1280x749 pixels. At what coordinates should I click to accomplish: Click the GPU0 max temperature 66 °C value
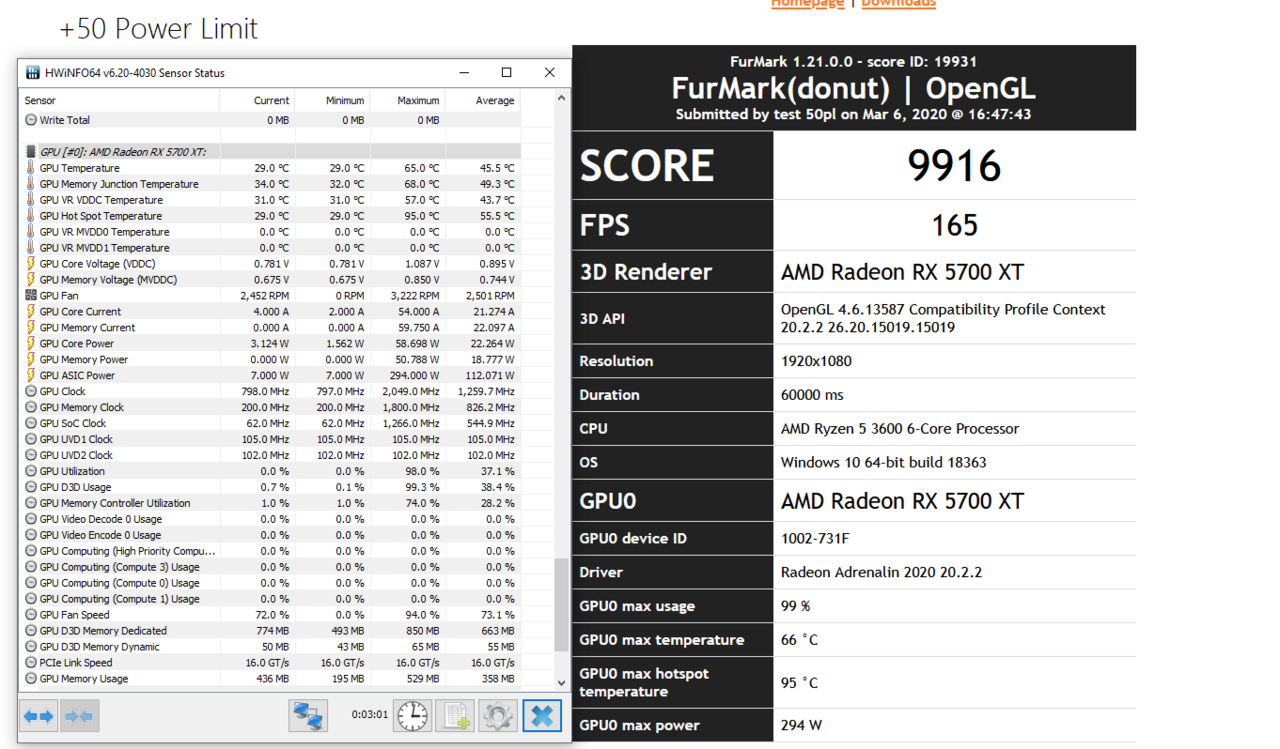(x=800, y=640)
